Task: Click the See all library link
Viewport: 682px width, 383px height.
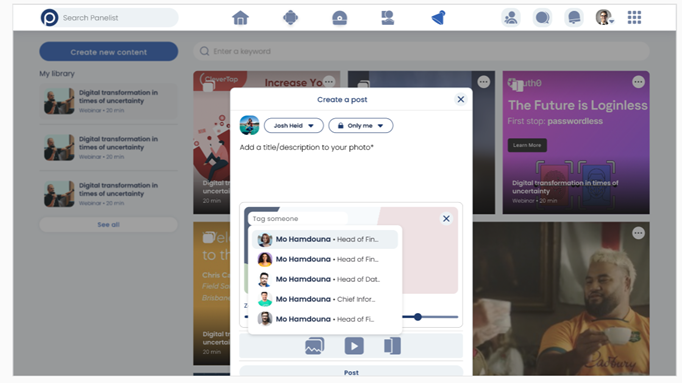Action: (108, 225)
